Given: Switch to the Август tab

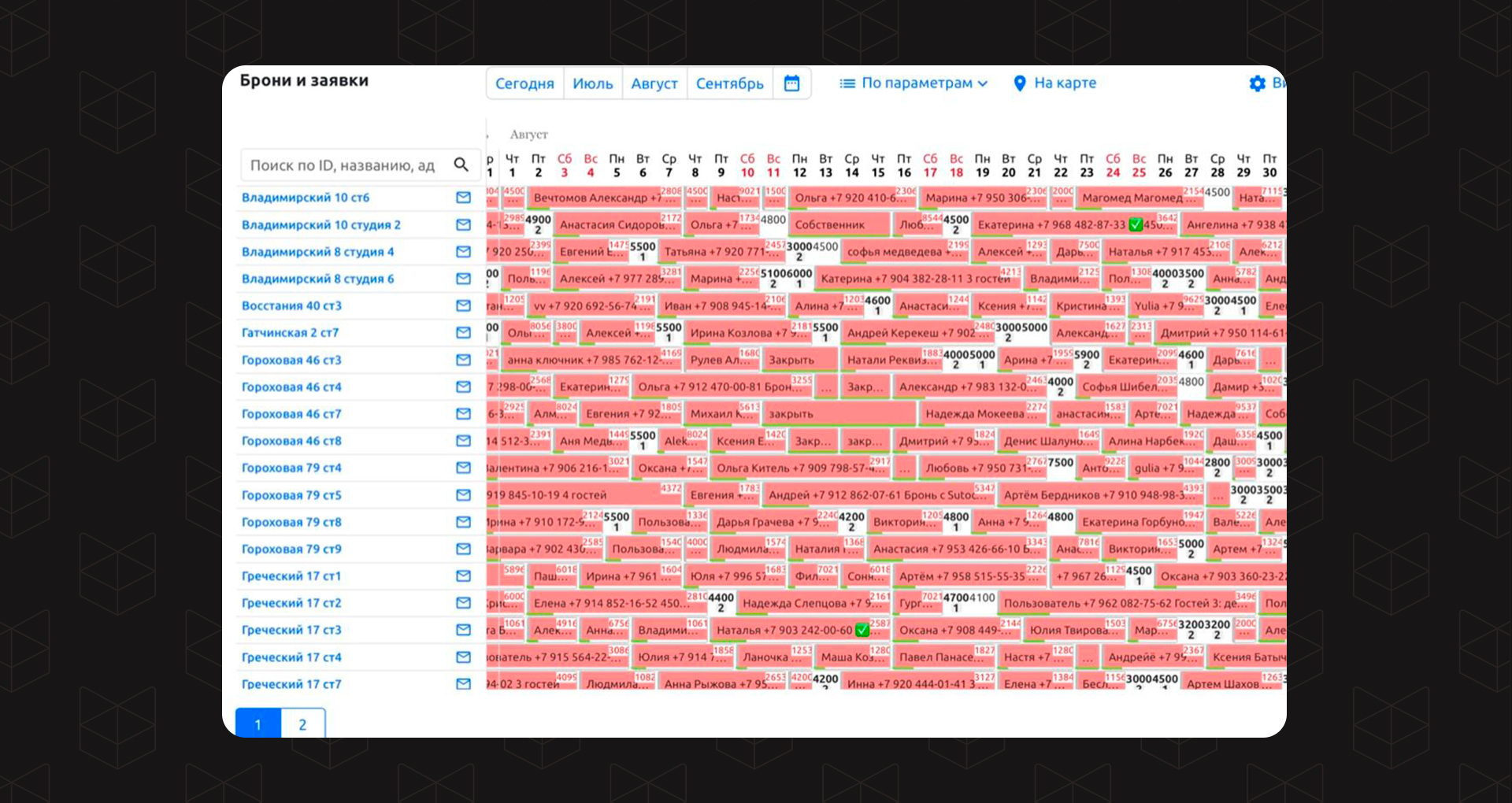Looking at the screenshot, I should pyautogui.click(x=654, y=83).
